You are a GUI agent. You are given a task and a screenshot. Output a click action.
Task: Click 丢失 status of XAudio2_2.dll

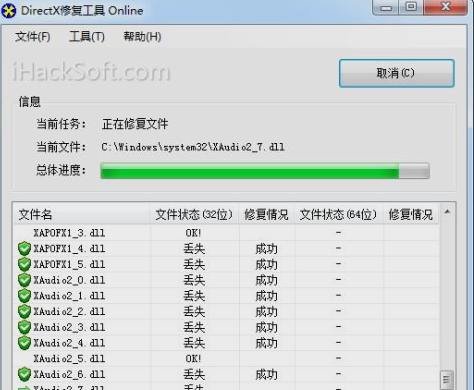(194, 312)
